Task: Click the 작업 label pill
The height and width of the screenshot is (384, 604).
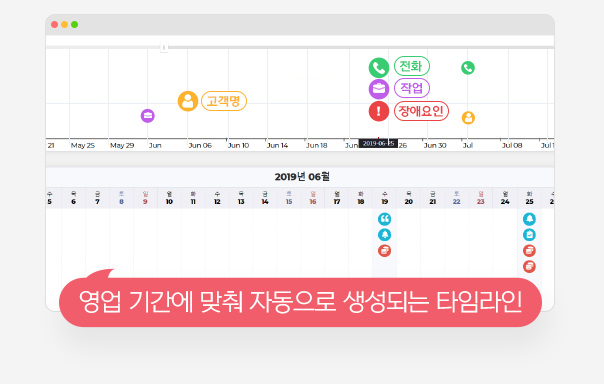Action: [x=411, y=88]
